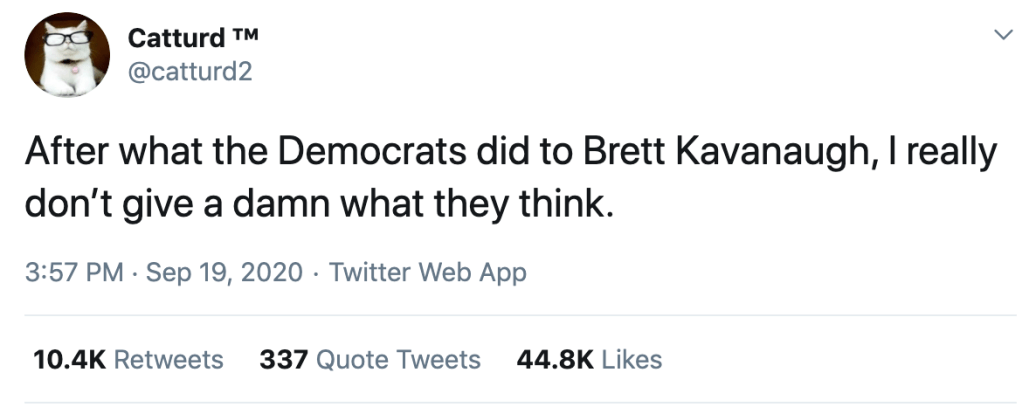This screenshot has width=1022, height=407.
Task: Click the cat profile avatar
Action: pos(66,55)
